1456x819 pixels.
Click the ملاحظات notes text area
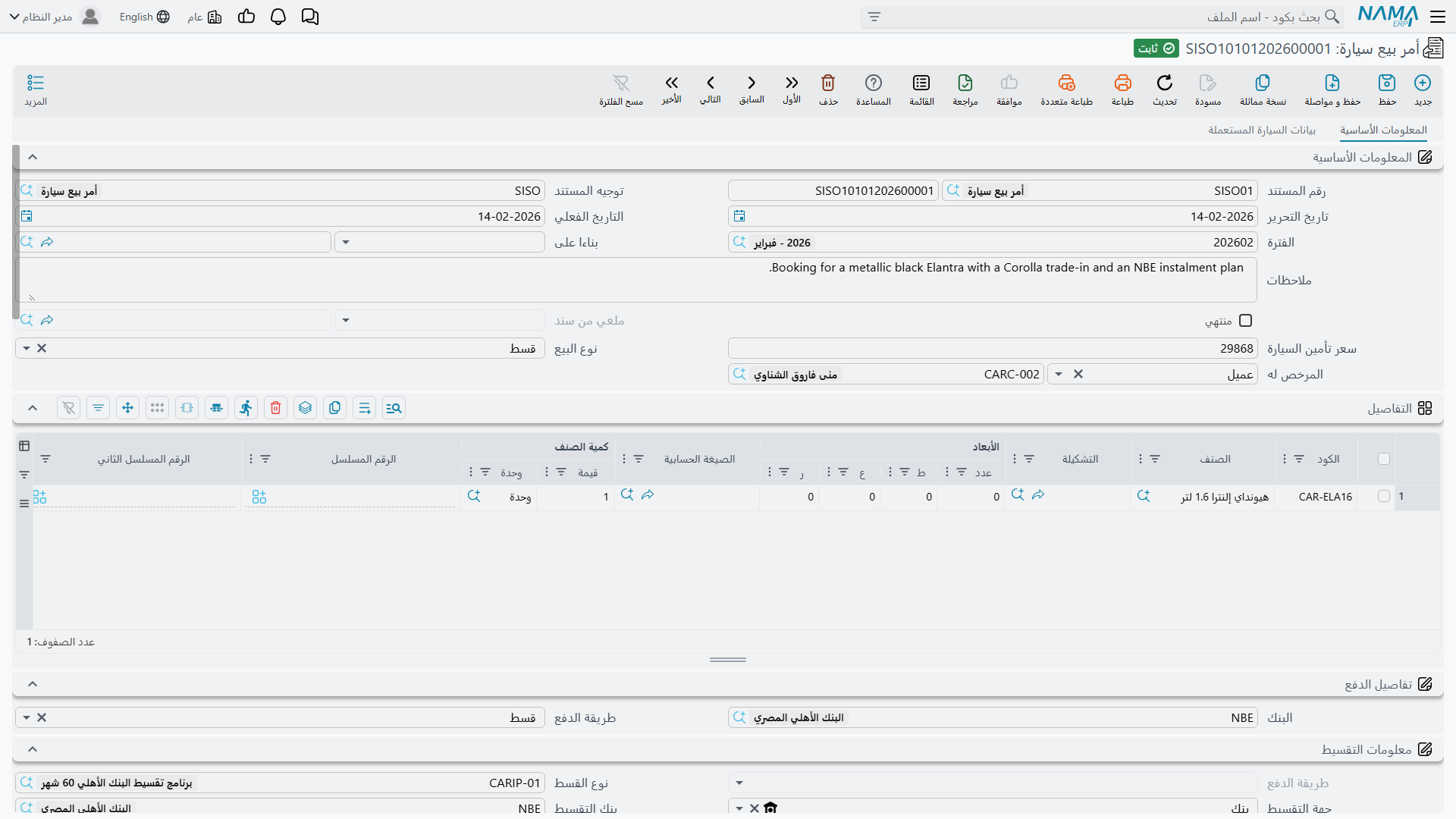click(636, 280)
